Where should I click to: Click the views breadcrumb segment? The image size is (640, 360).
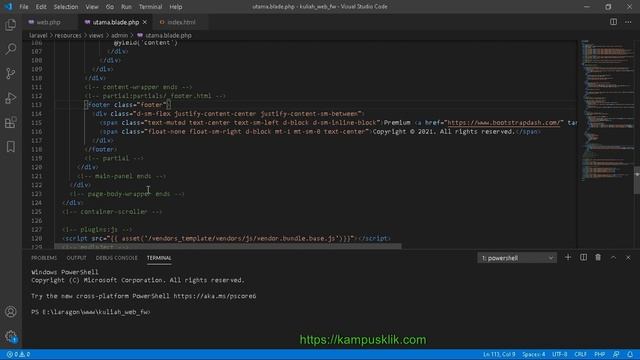coord(96,36)
